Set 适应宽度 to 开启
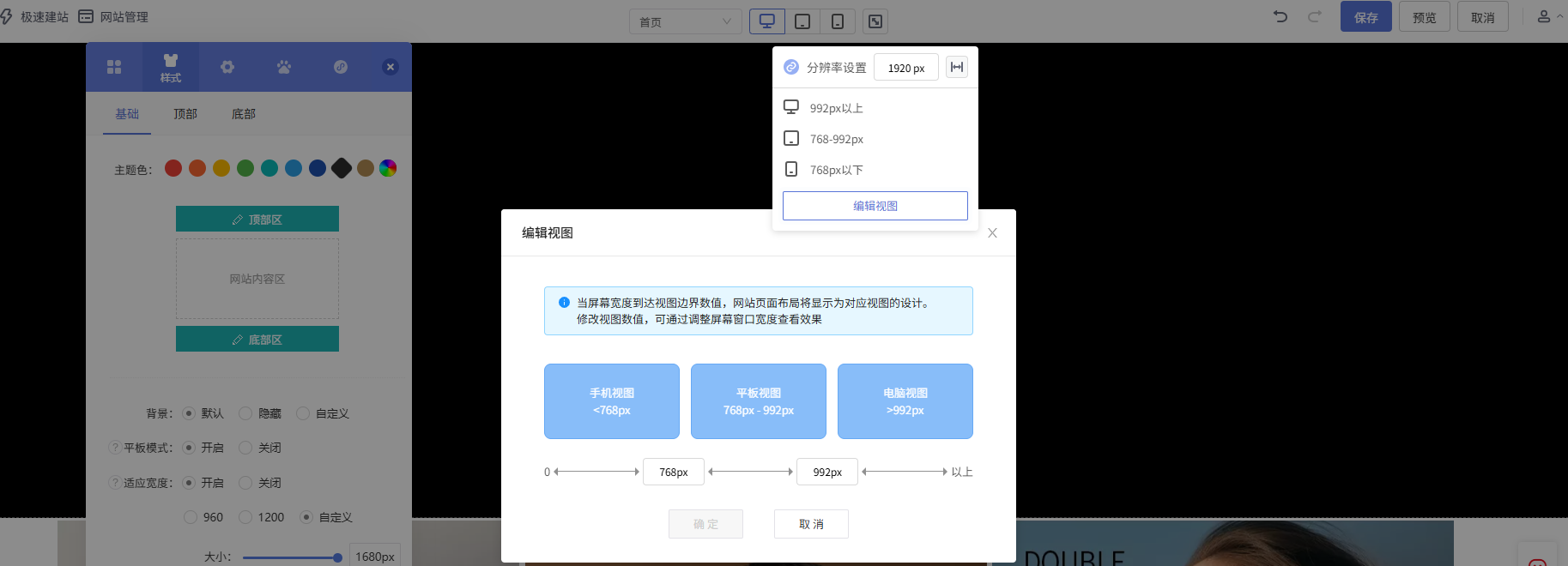 click(x=189, y=483)
